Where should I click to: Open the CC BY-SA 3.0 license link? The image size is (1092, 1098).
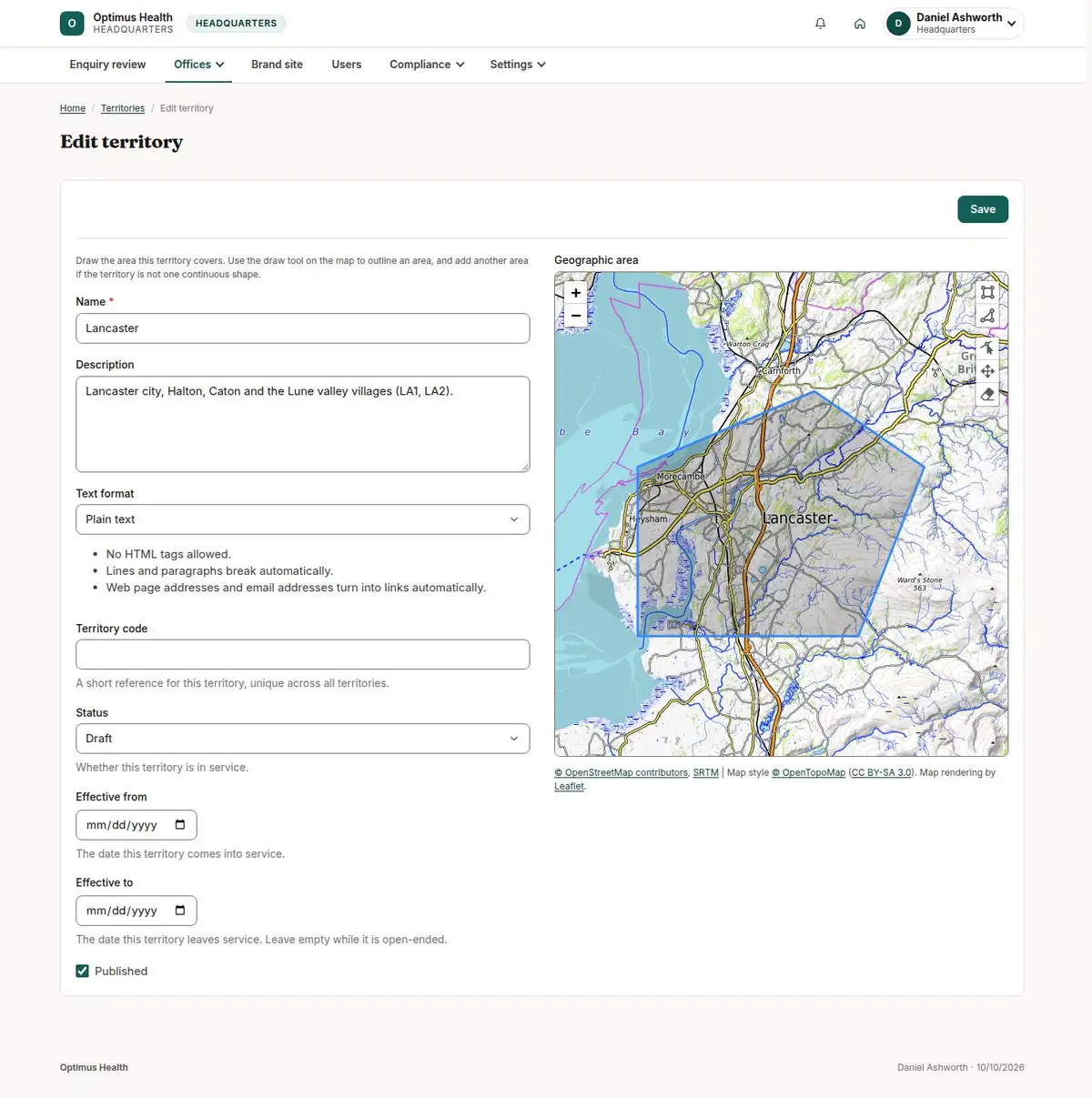(882, 772)
